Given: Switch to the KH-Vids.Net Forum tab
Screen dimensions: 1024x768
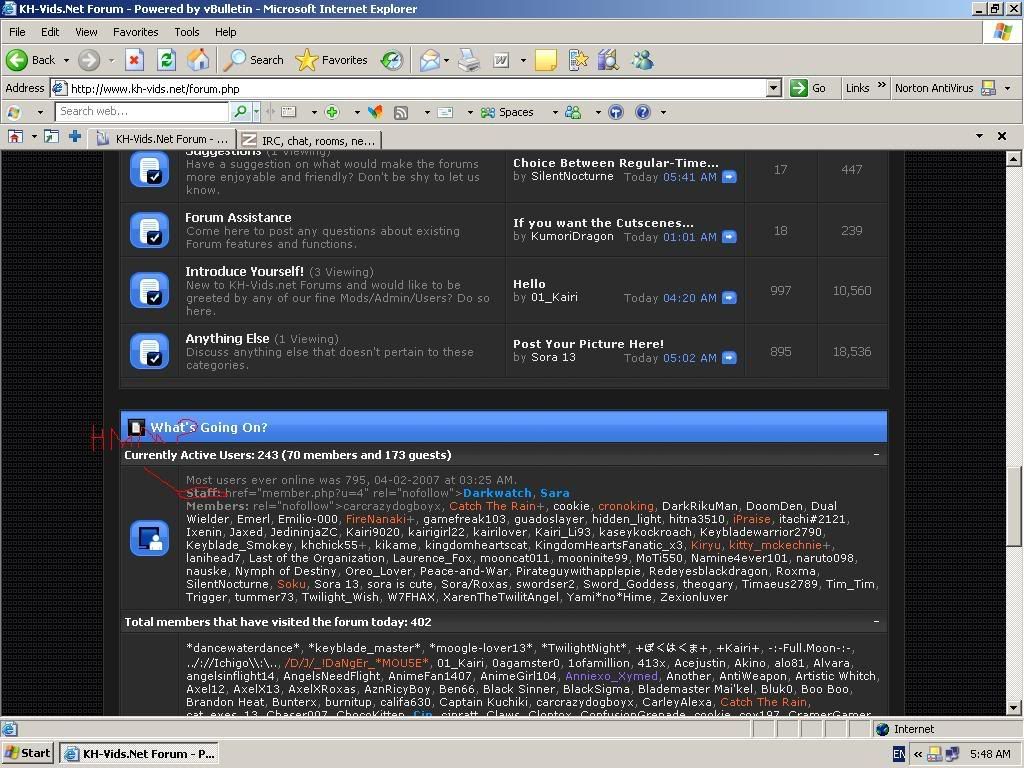Looking at the screenshot, I should point(163,139).
